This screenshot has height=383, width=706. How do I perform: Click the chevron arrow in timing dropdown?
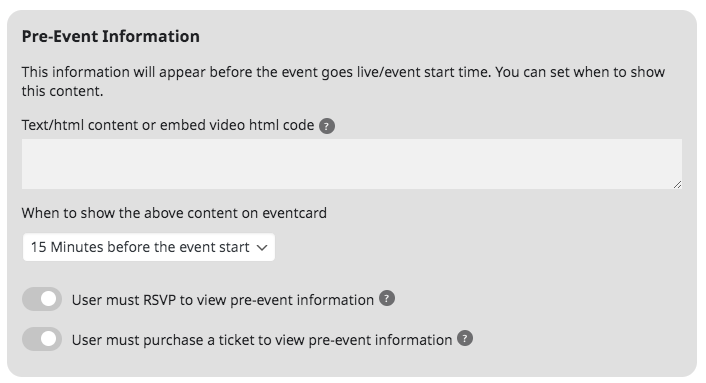[x=262, y=247]
